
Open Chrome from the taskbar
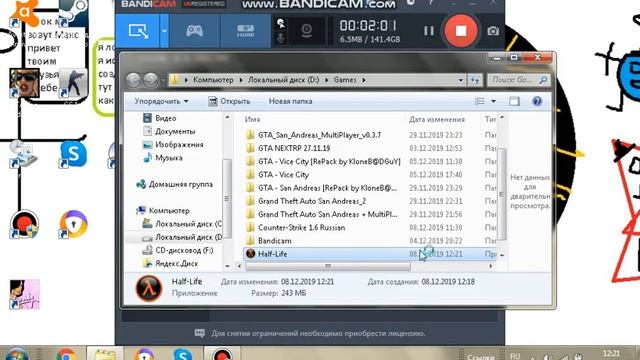(66, 354)
